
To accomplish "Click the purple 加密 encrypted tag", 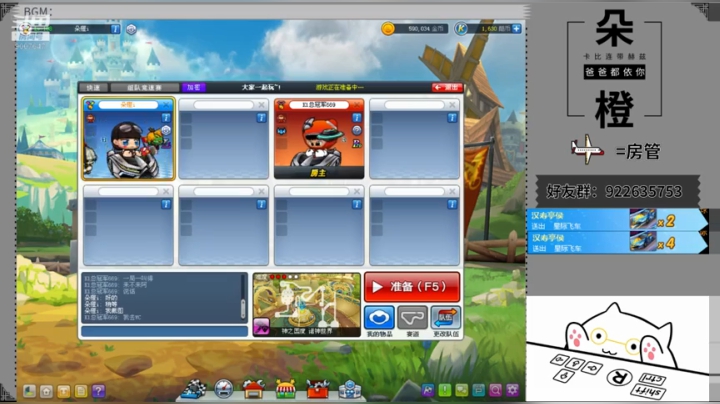I will coord(194,87).
